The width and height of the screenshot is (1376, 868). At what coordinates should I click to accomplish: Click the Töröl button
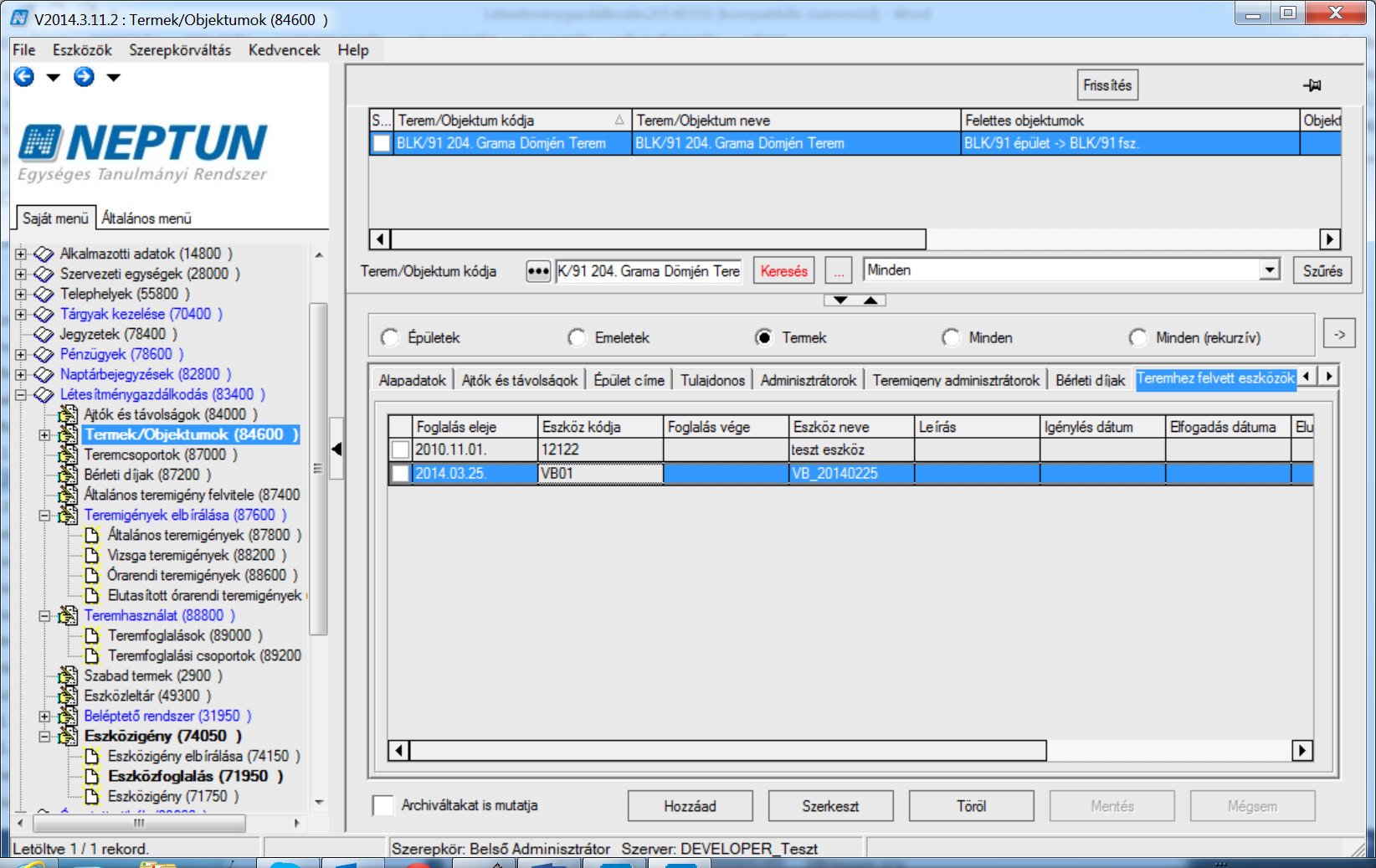(971, 806)
